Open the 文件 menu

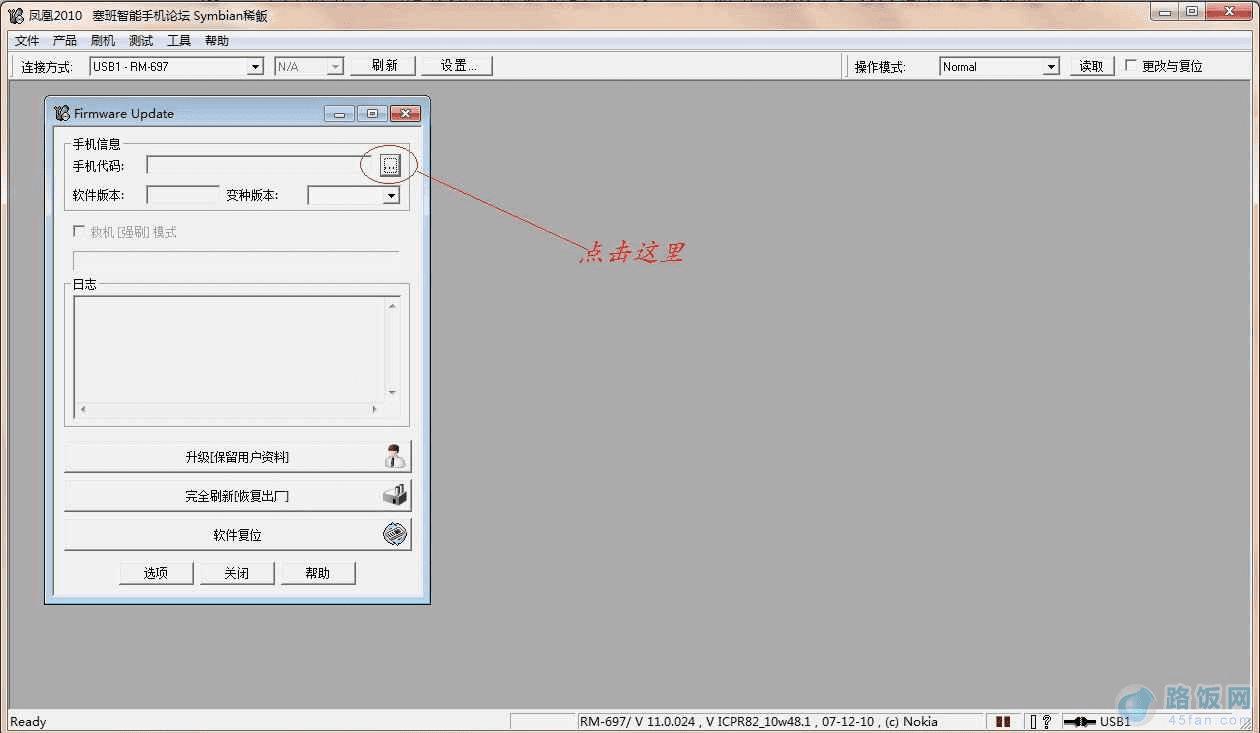pyautogui.click(x=27, y=41)
